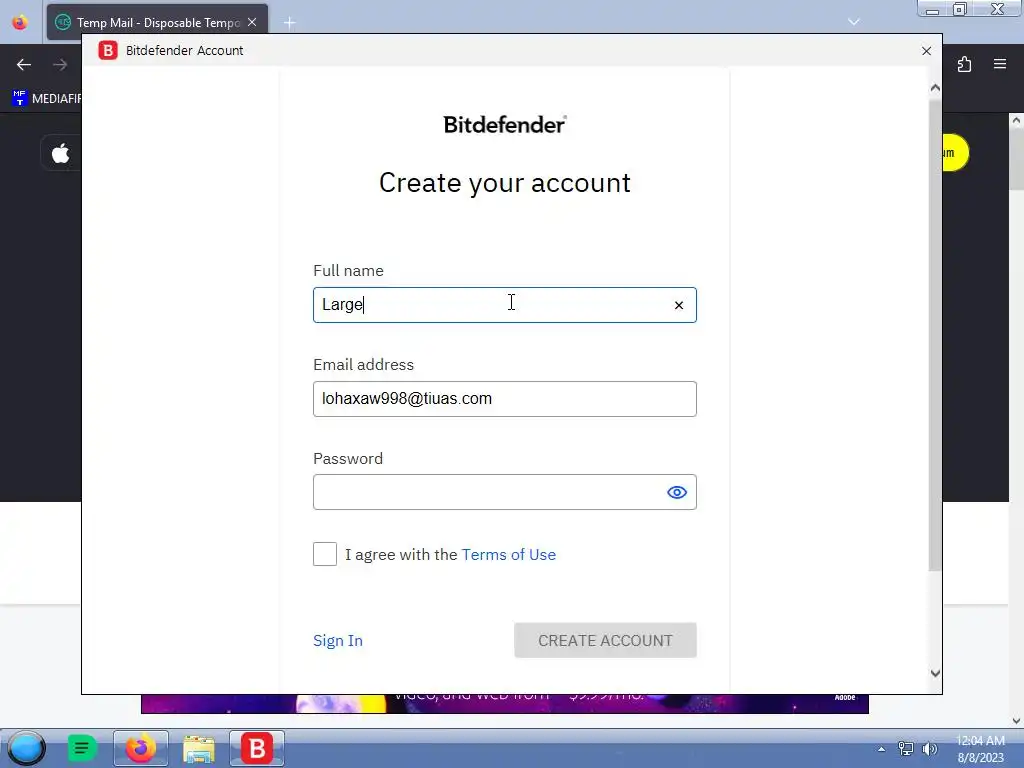Click the Apple logo button on the webpage

[x=61, y=154]
